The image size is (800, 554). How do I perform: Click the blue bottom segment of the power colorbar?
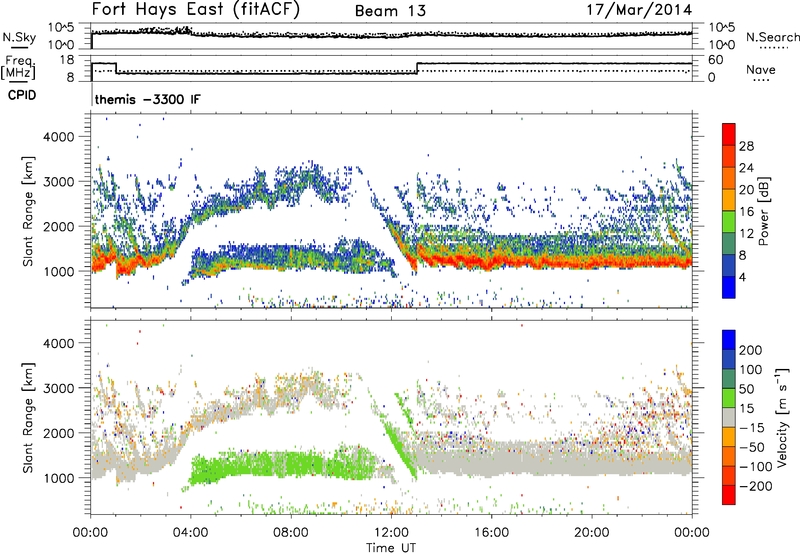click(729, 287)
